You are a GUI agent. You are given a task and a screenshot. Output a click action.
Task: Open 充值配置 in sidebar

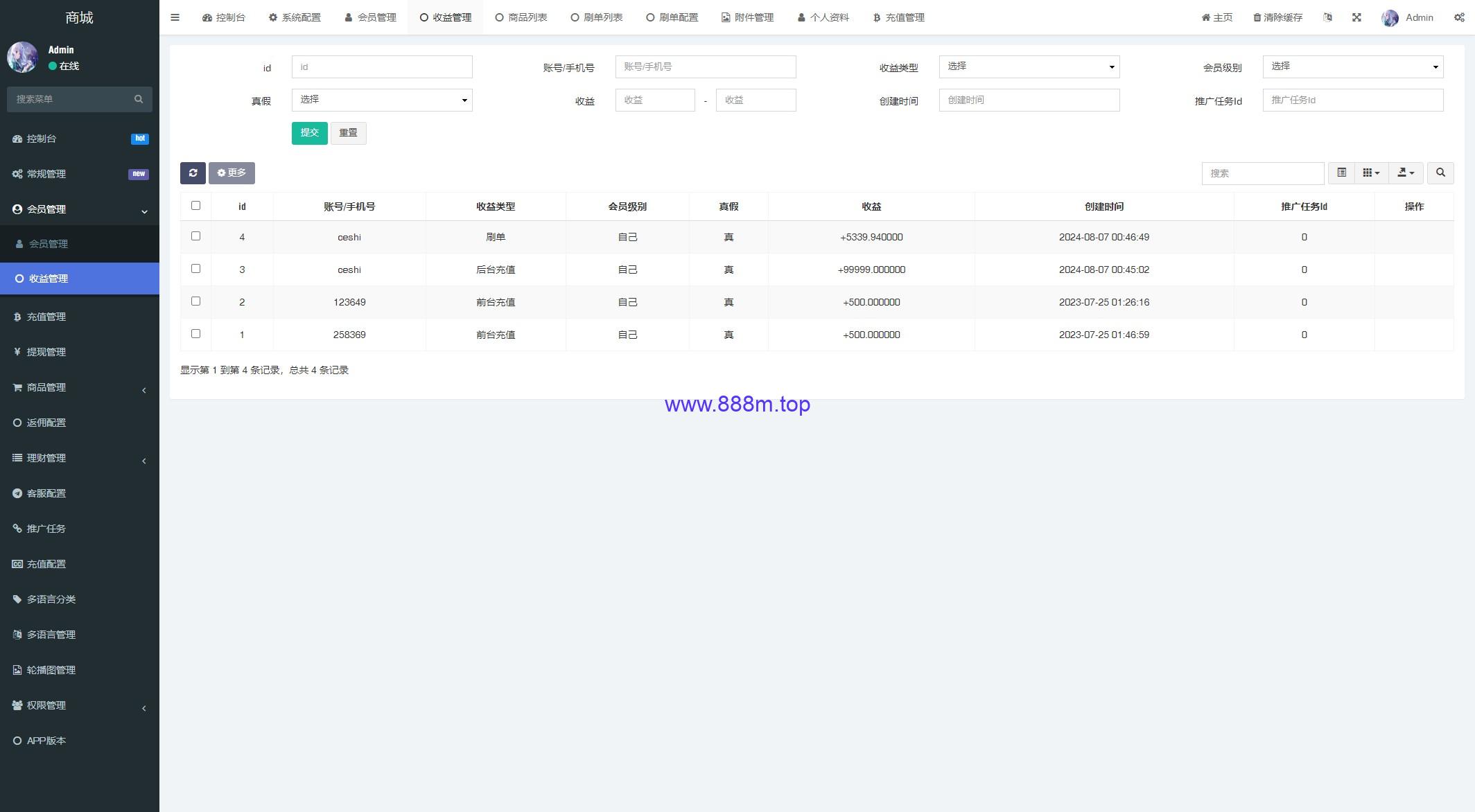click(80, 564)
